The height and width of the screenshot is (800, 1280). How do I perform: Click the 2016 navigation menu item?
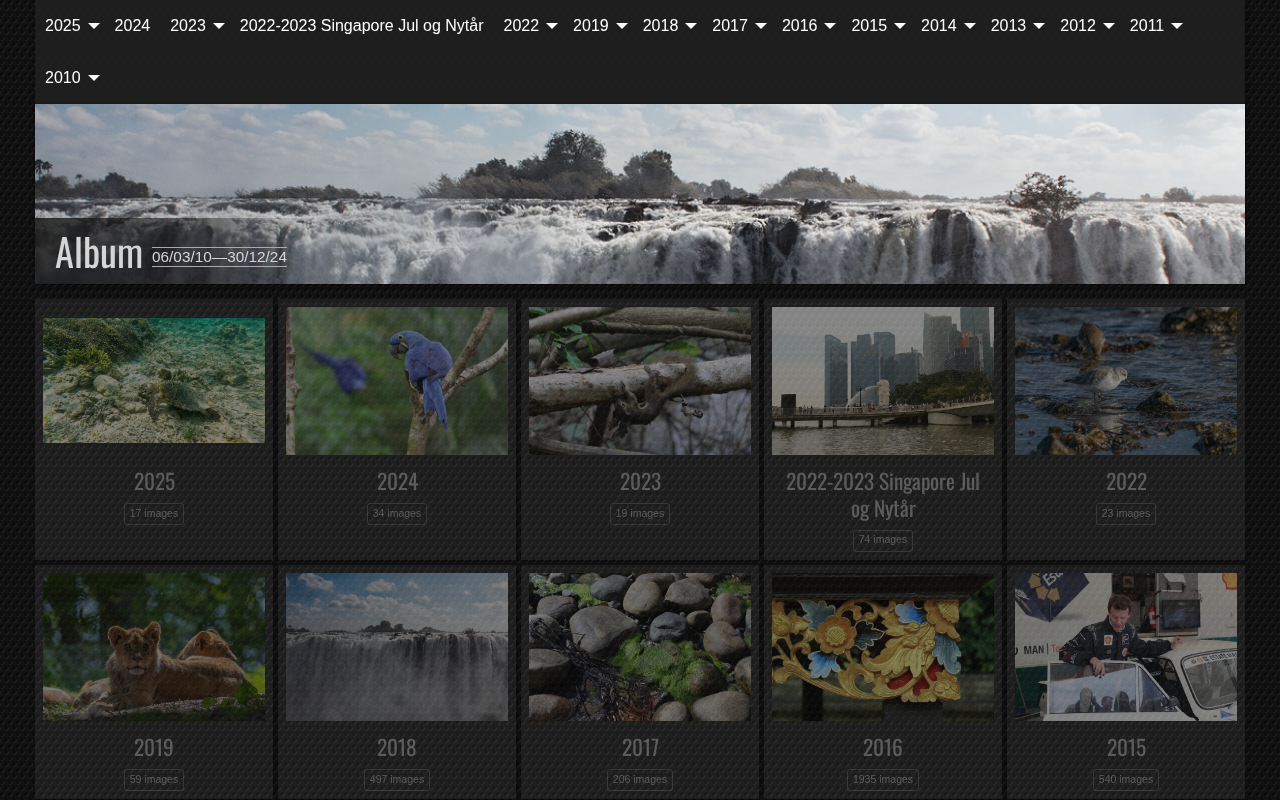coord(799,26)
